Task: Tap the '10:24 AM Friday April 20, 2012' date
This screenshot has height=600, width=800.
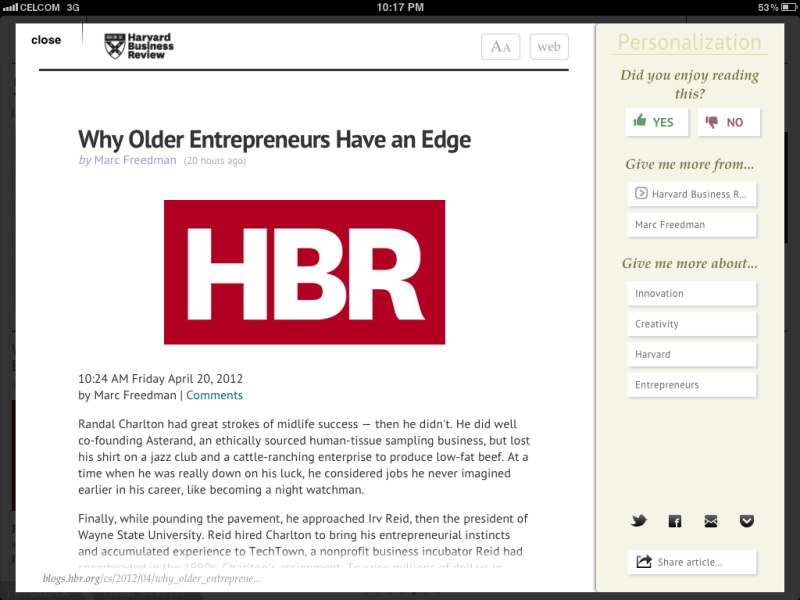Action: click(160, 379)
